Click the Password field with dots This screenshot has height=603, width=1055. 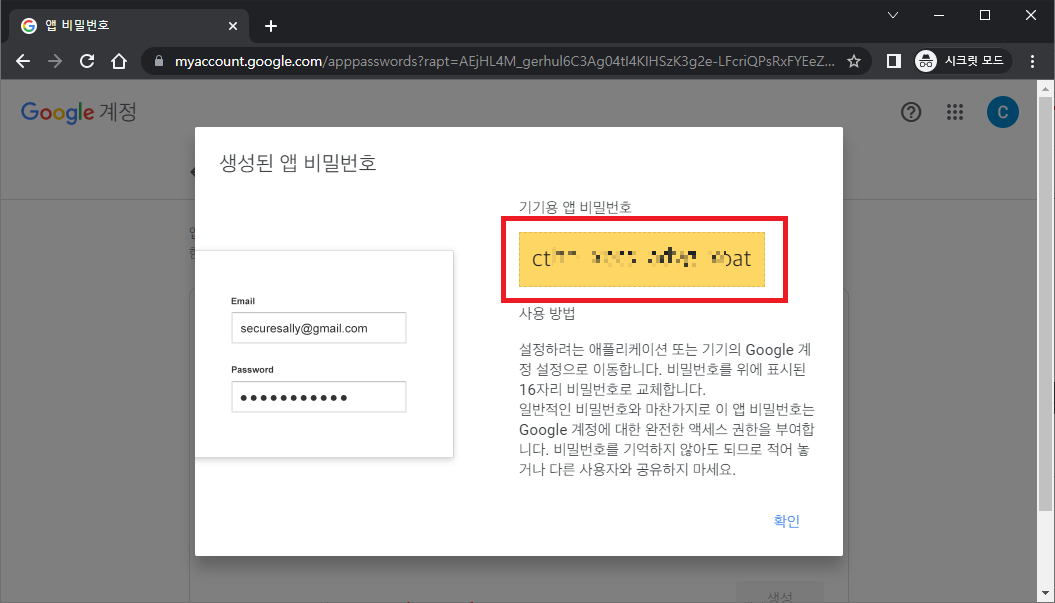pos(318,397)
